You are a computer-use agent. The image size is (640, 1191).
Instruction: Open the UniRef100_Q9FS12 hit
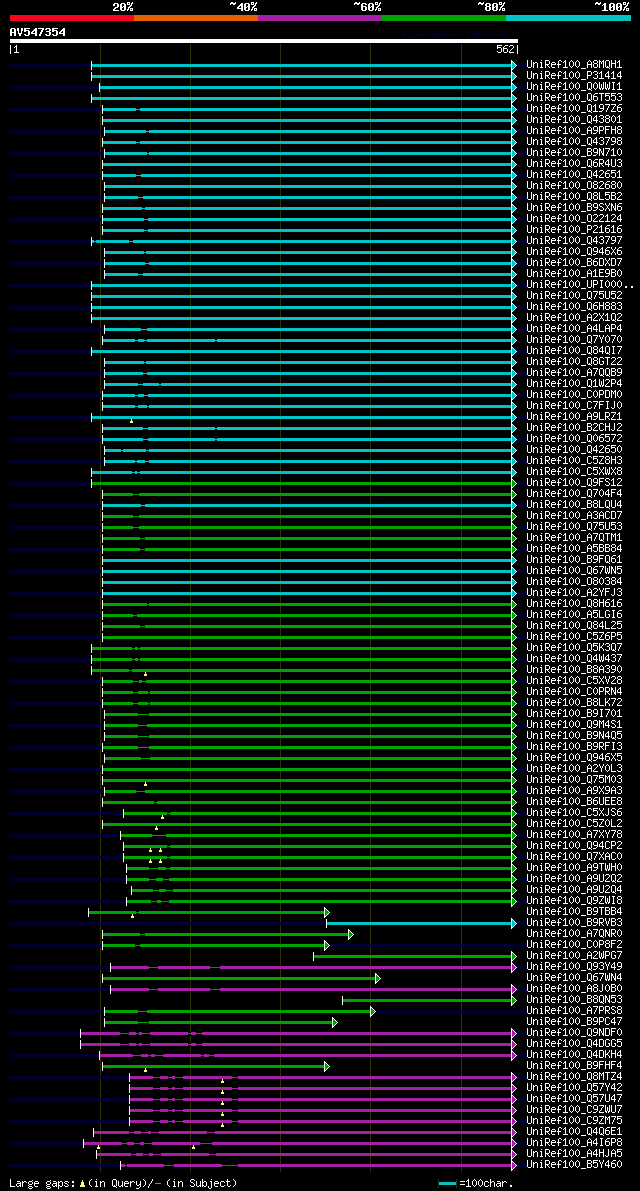pos(574,483)
